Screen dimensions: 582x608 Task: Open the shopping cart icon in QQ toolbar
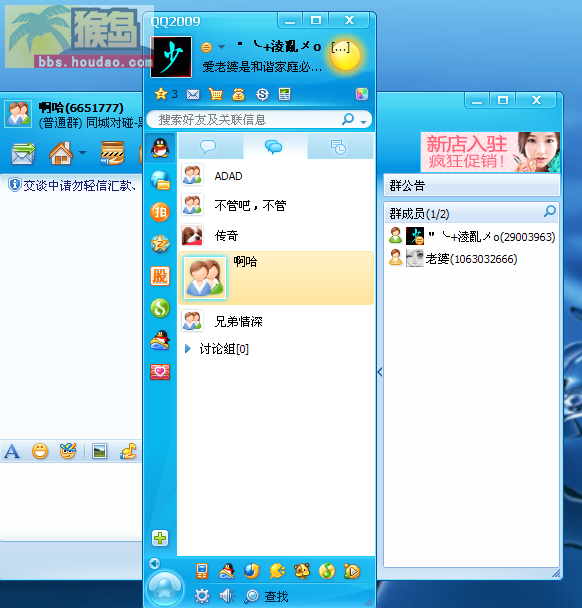216,94
